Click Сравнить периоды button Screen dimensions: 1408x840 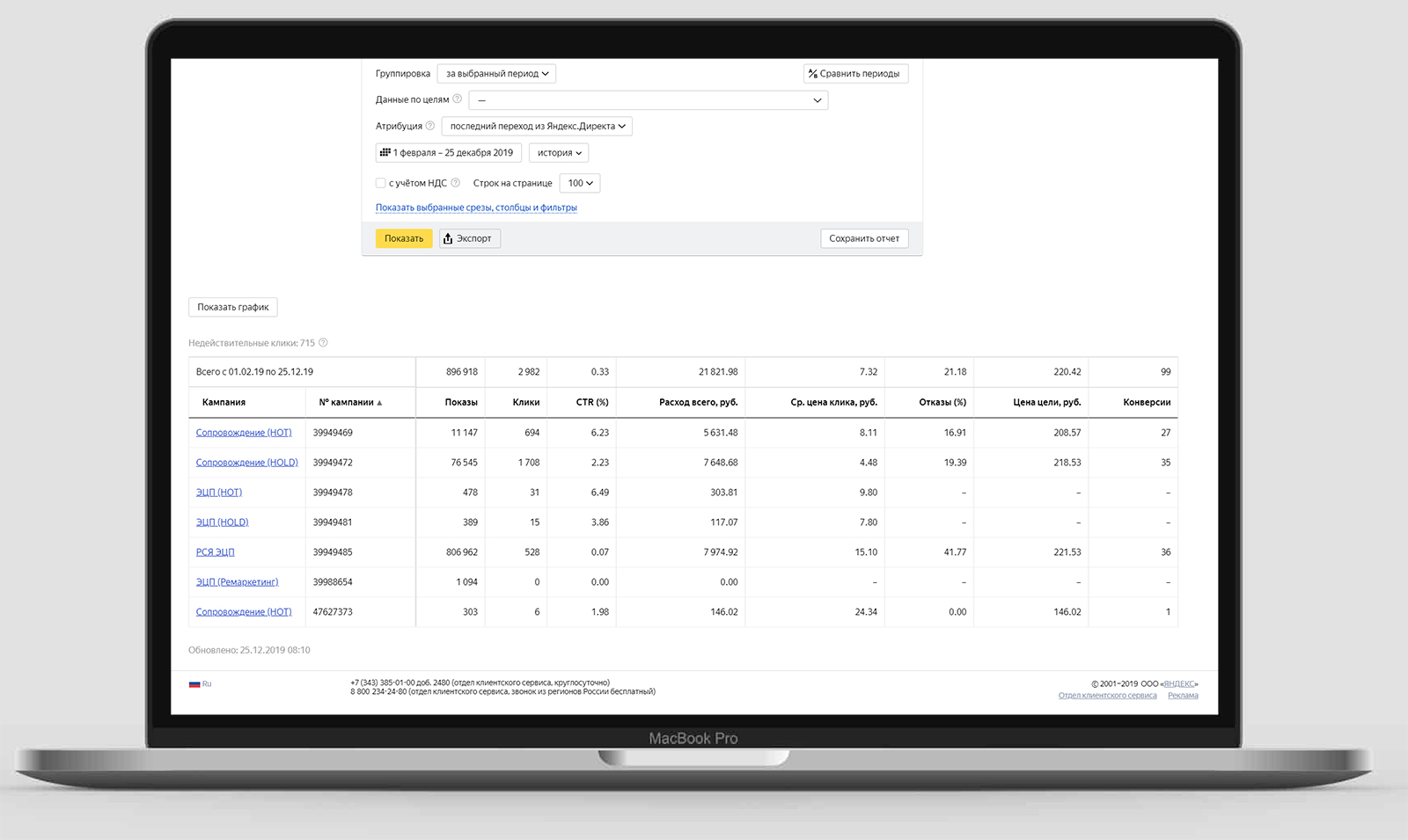[x=855, y=74]
